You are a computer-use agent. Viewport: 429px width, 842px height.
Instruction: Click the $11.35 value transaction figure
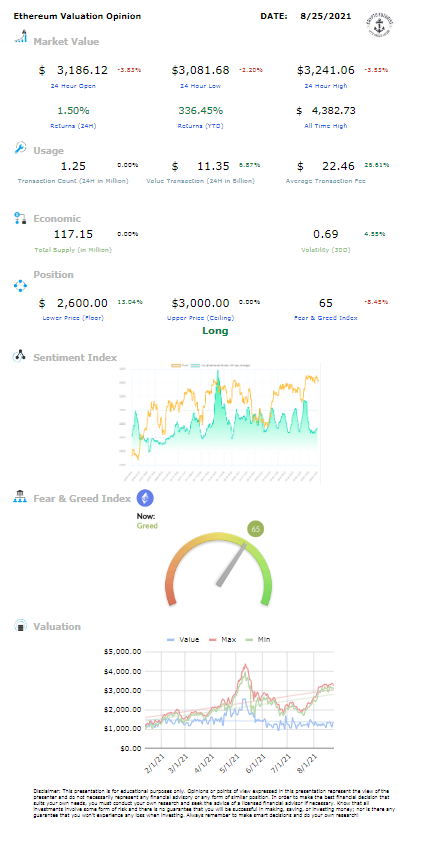point(200,166)
